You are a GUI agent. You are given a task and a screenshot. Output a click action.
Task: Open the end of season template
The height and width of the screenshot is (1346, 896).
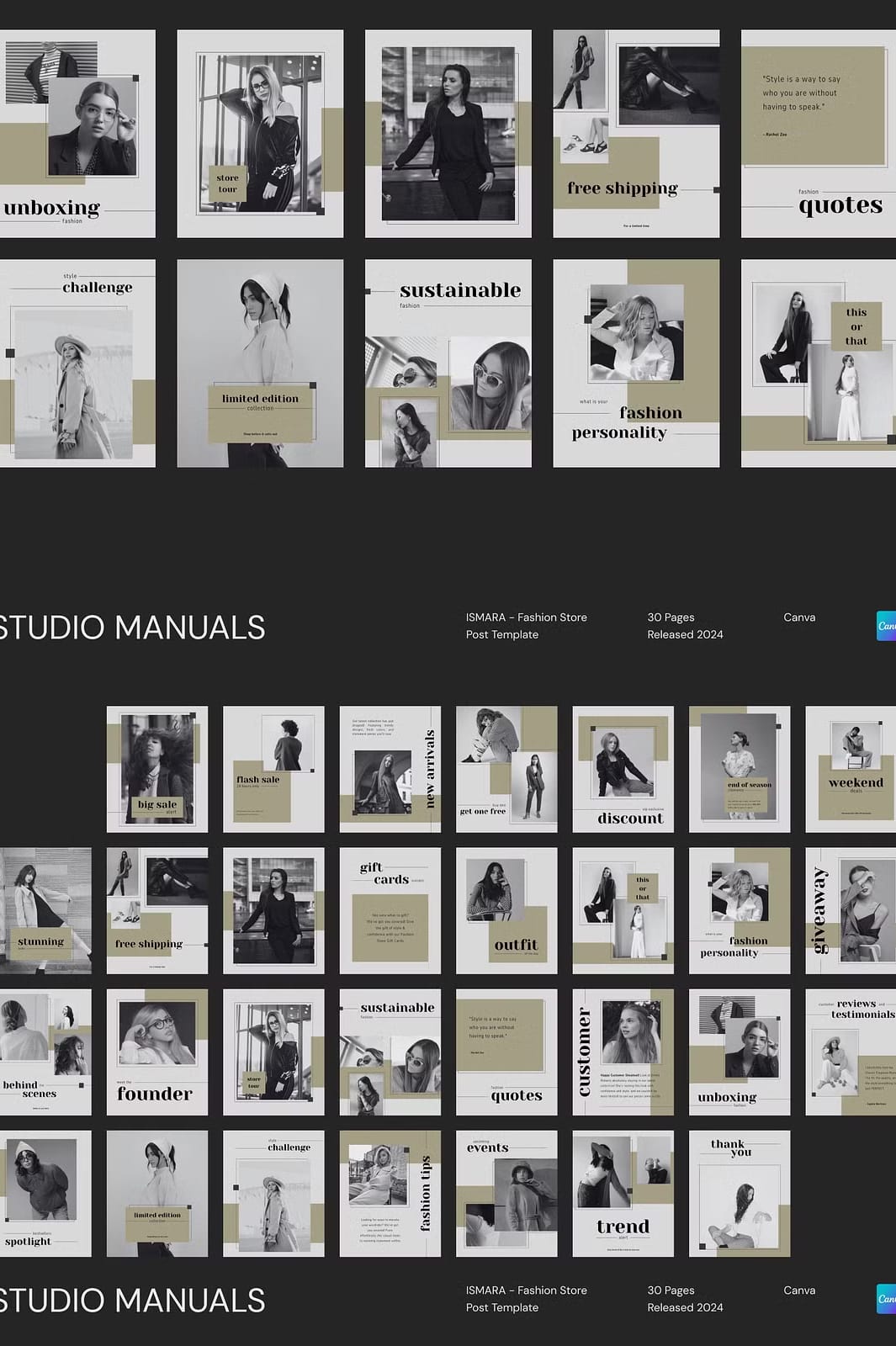(x=740, y=769)
